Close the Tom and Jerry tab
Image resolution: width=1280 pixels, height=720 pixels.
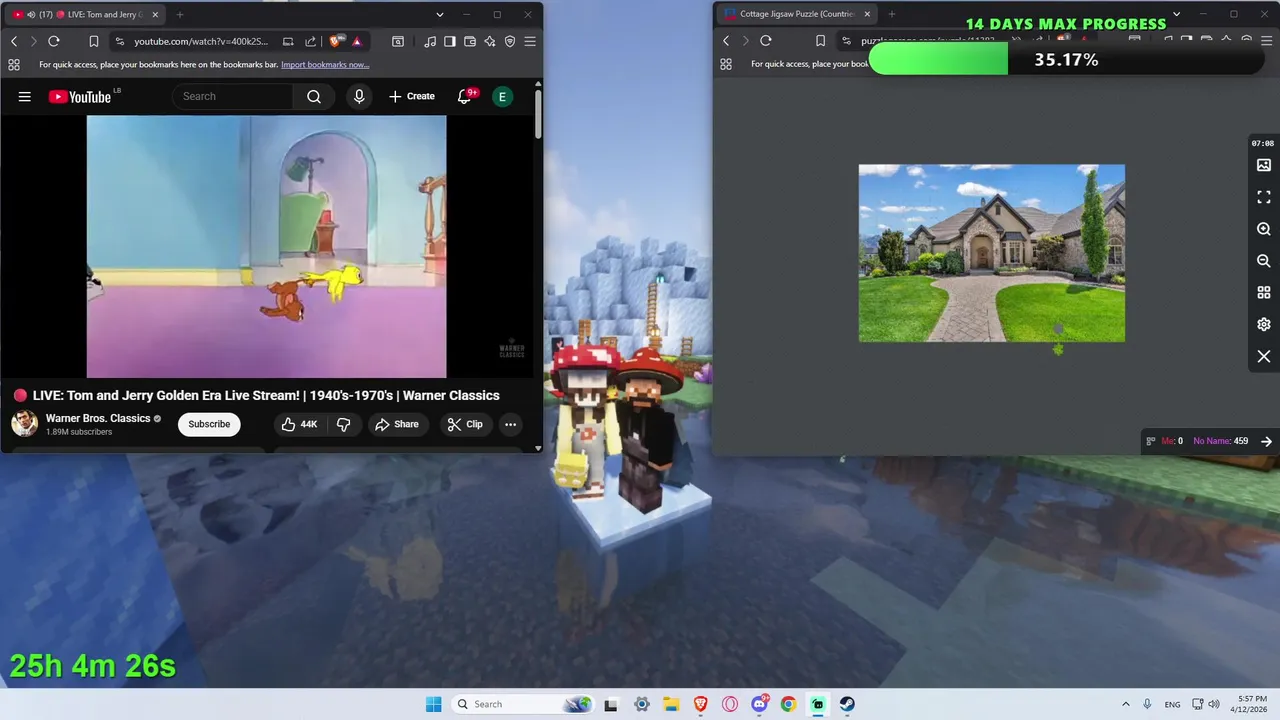pyautogui.click(x=155, y=15)
